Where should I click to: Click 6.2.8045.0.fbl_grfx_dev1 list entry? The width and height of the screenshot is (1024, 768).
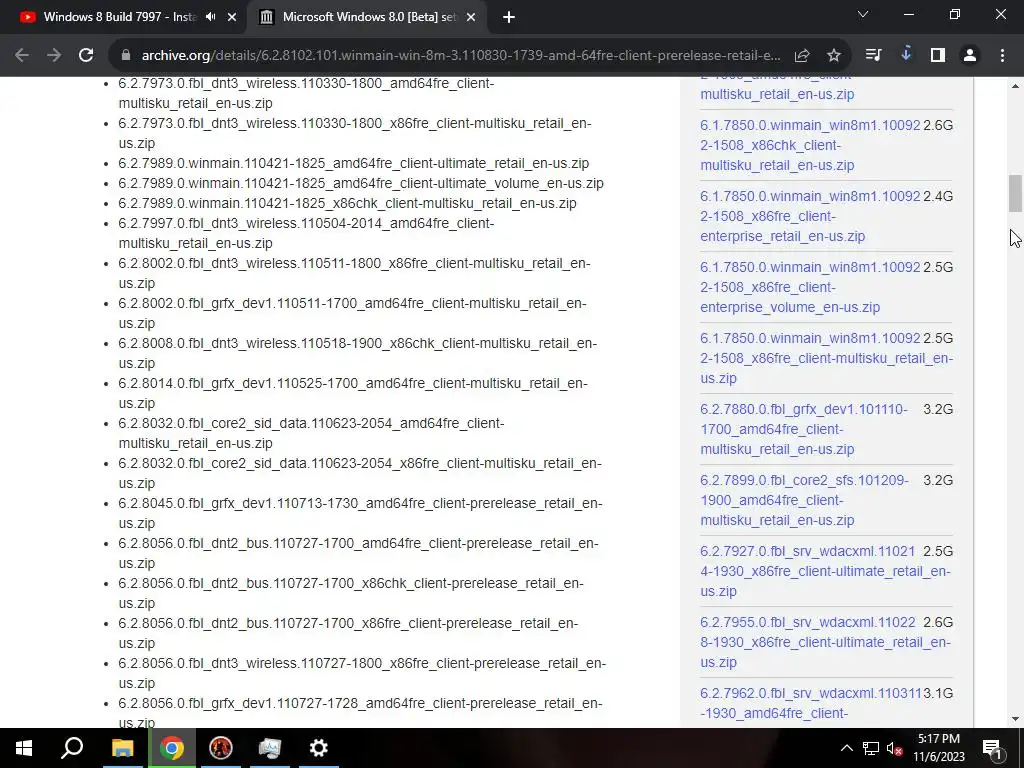click(x=360, y=513)
